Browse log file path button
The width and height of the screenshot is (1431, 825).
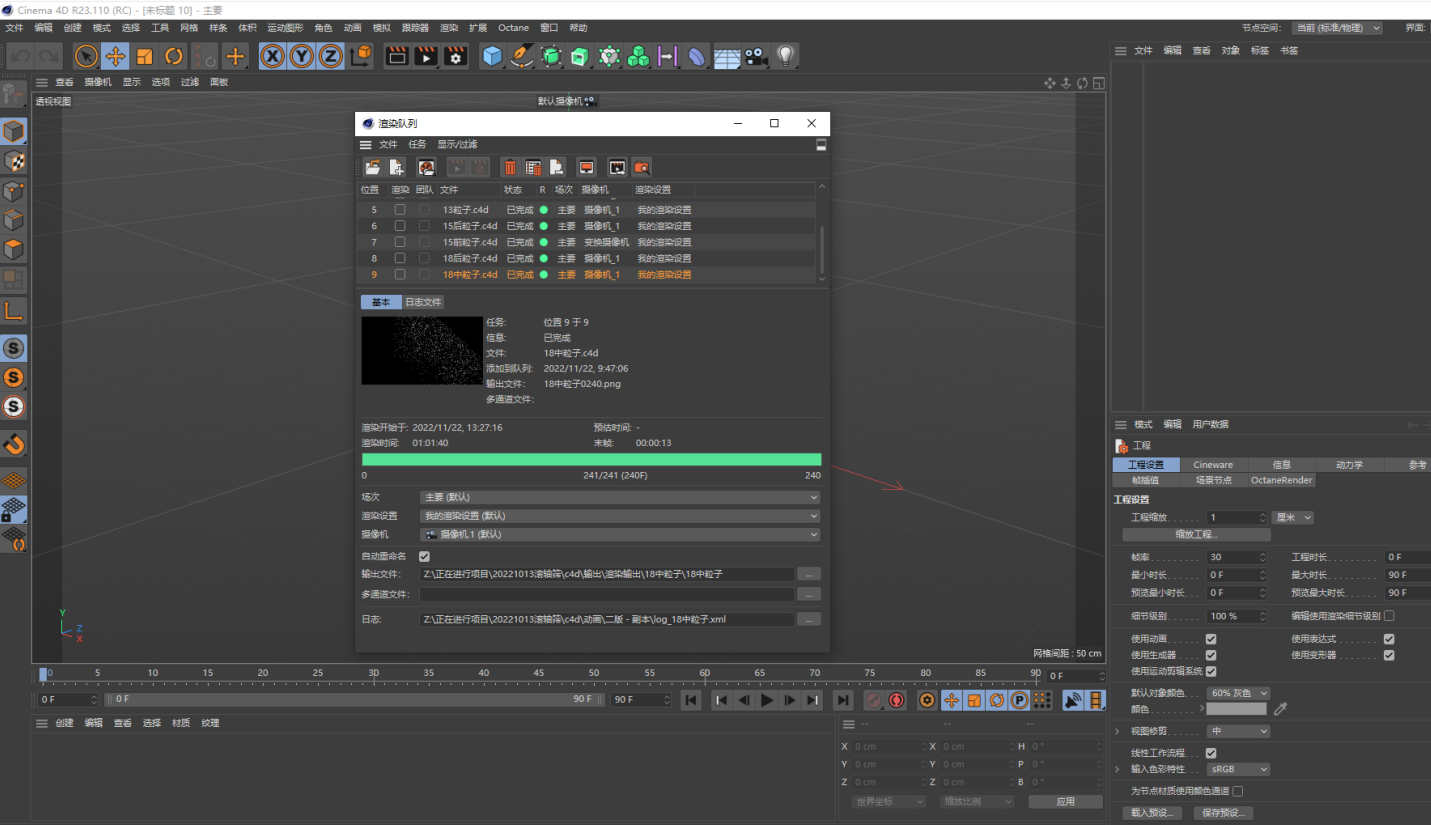[x=809, y=620]
